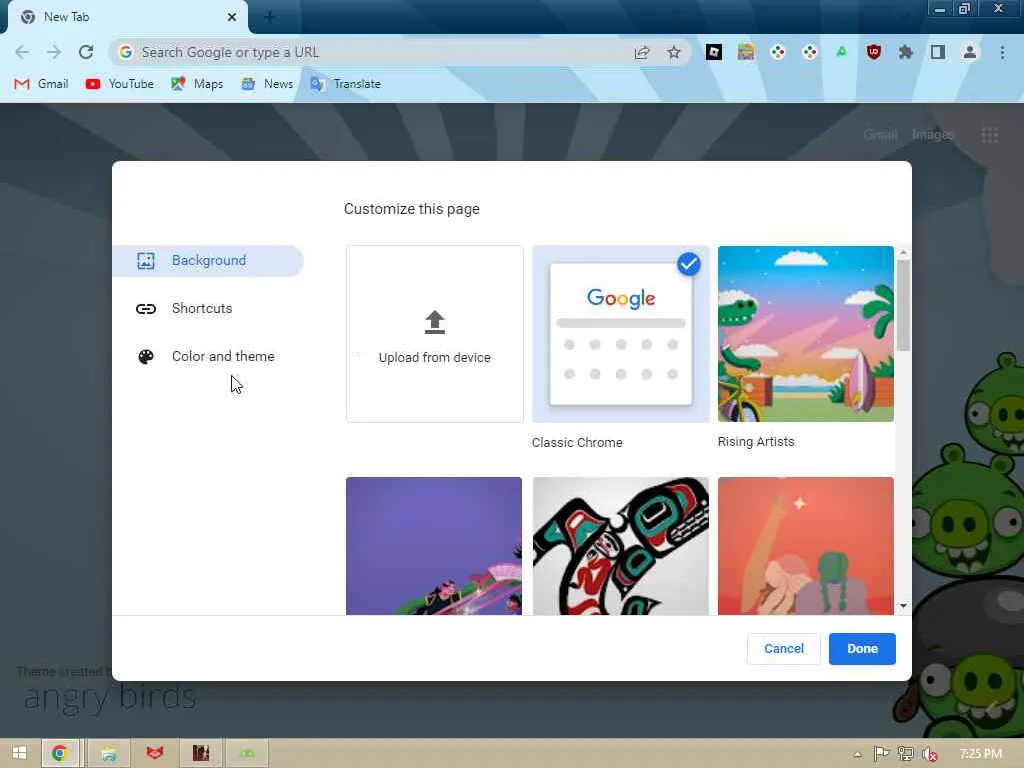The height and width of the screenshot is (768, 1024).
Task: Bookmark this tab with the star icon
Action: click(x=674, y=52)
